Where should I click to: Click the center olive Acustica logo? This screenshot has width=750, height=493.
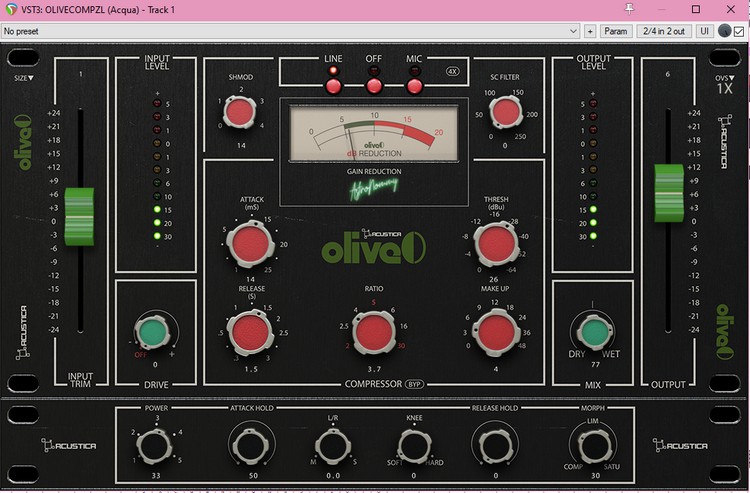pos(374,247)
